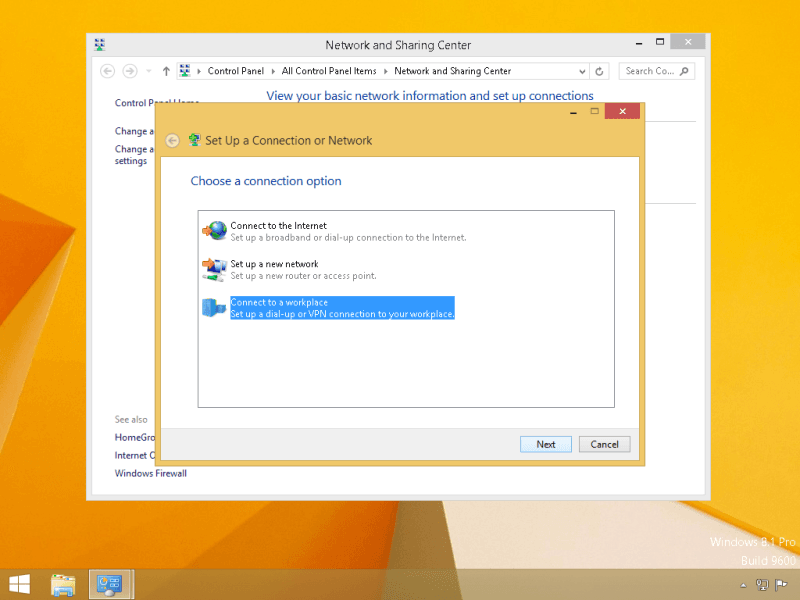Select the Connect to the Internet option
This screenshot has width=800, height=600.
tap(278, 226)
